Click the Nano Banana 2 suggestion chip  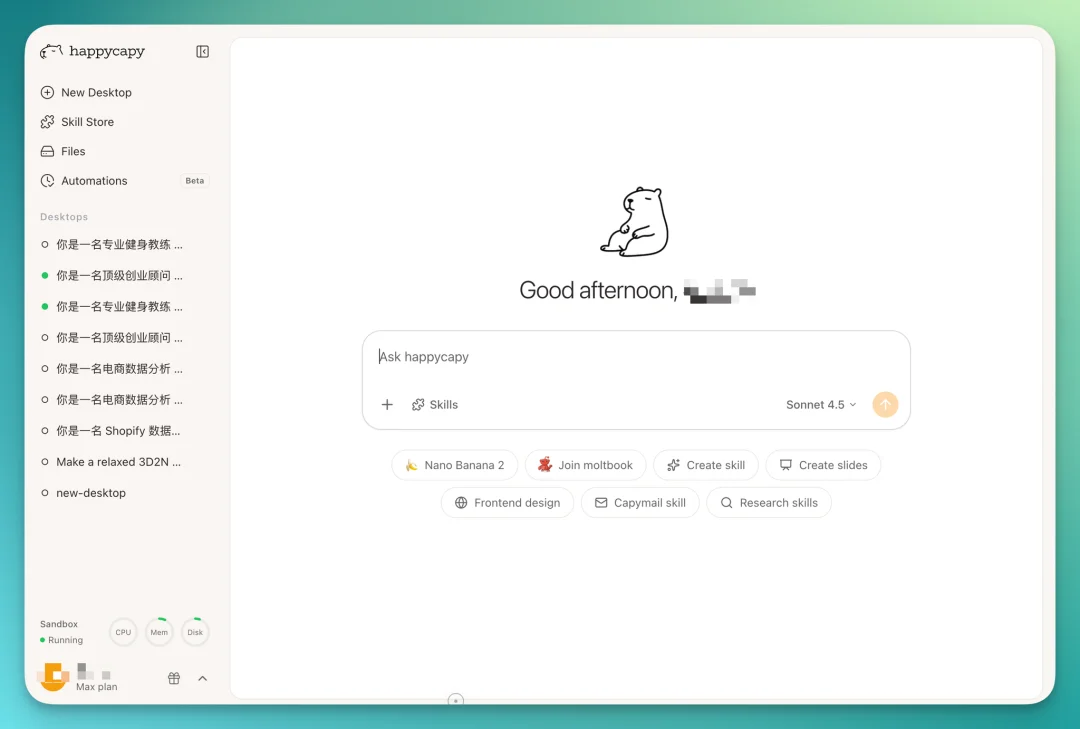click(x=455, y=464)
